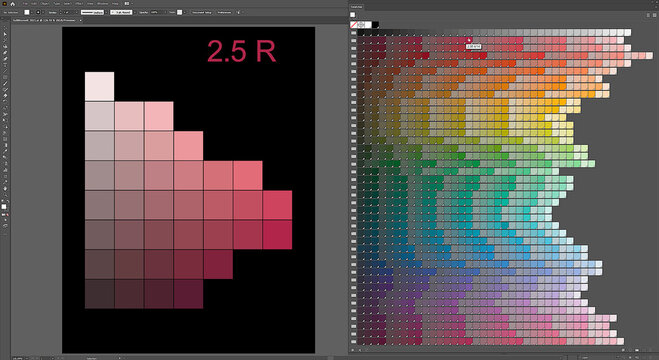Click the Document Setup button

coord(202,13)
